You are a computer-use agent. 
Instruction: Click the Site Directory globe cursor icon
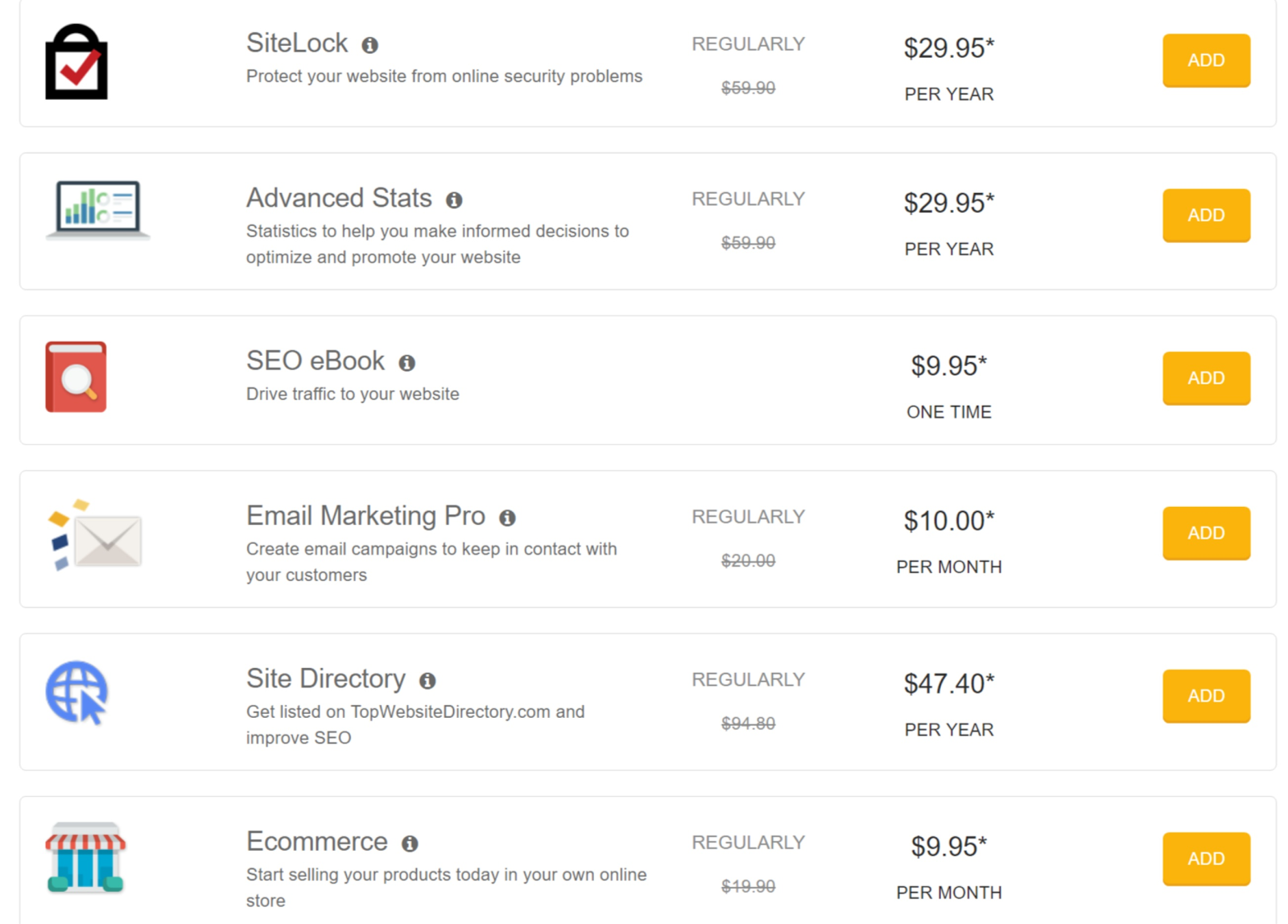coord(76,693)
